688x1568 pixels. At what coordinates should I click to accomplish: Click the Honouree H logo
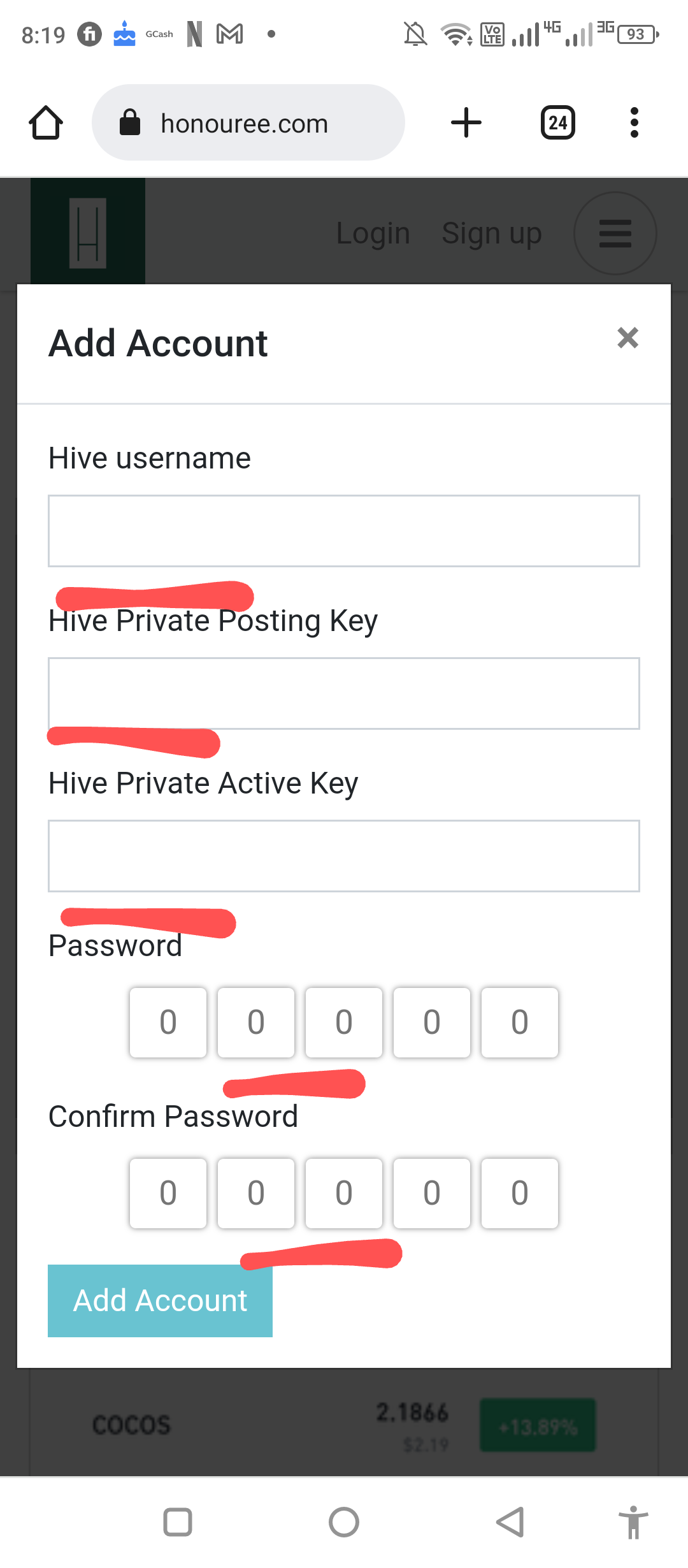tap(88, 231)
